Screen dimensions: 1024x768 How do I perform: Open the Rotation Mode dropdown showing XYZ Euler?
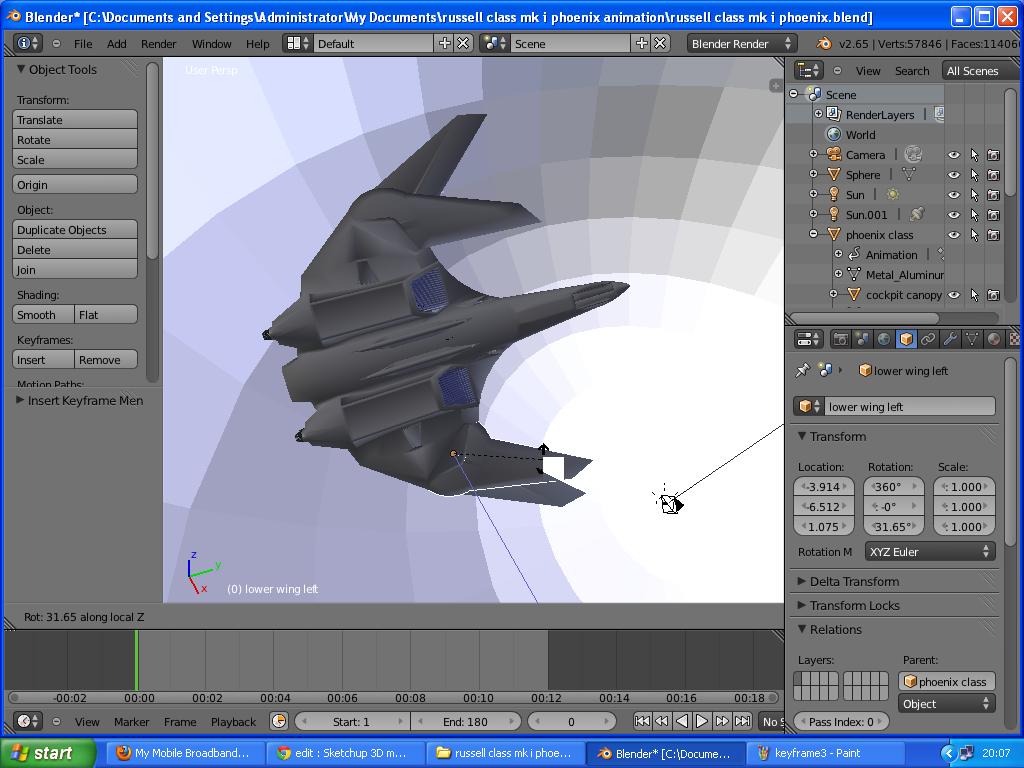pyautogui.click(x=930, y=551)
